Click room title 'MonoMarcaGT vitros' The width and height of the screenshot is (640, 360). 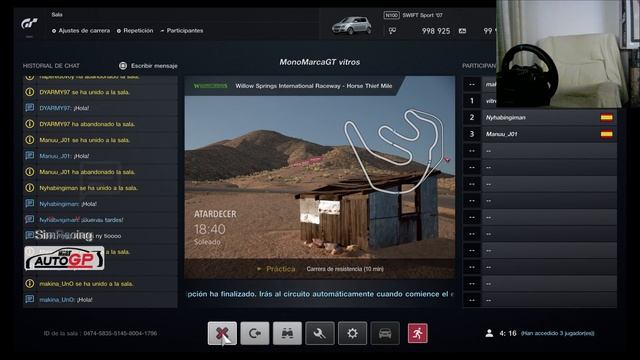pos(320,62)
